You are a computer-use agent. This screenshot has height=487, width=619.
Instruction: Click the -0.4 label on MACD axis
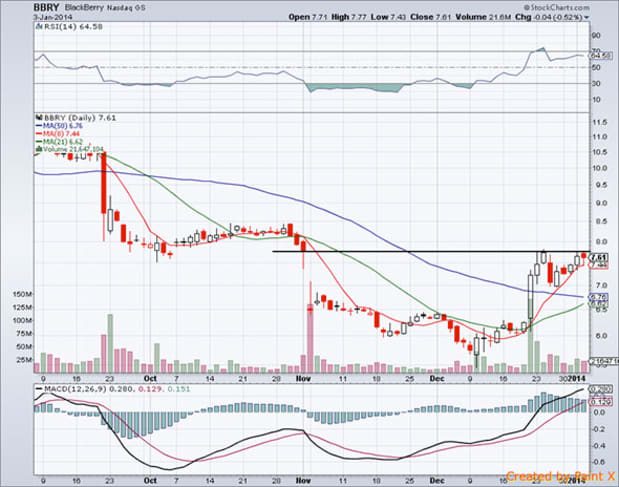[599, 446]
